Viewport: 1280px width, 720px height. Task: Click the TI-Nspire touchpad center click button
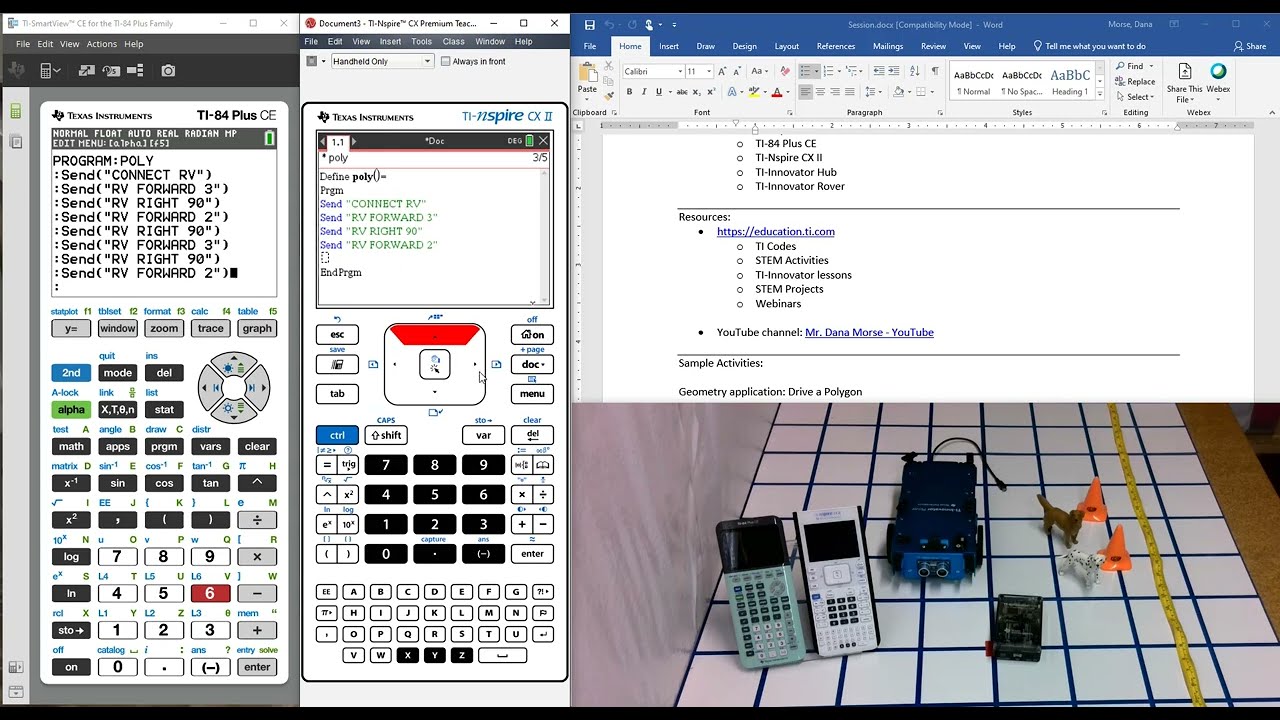coord(434,365)
